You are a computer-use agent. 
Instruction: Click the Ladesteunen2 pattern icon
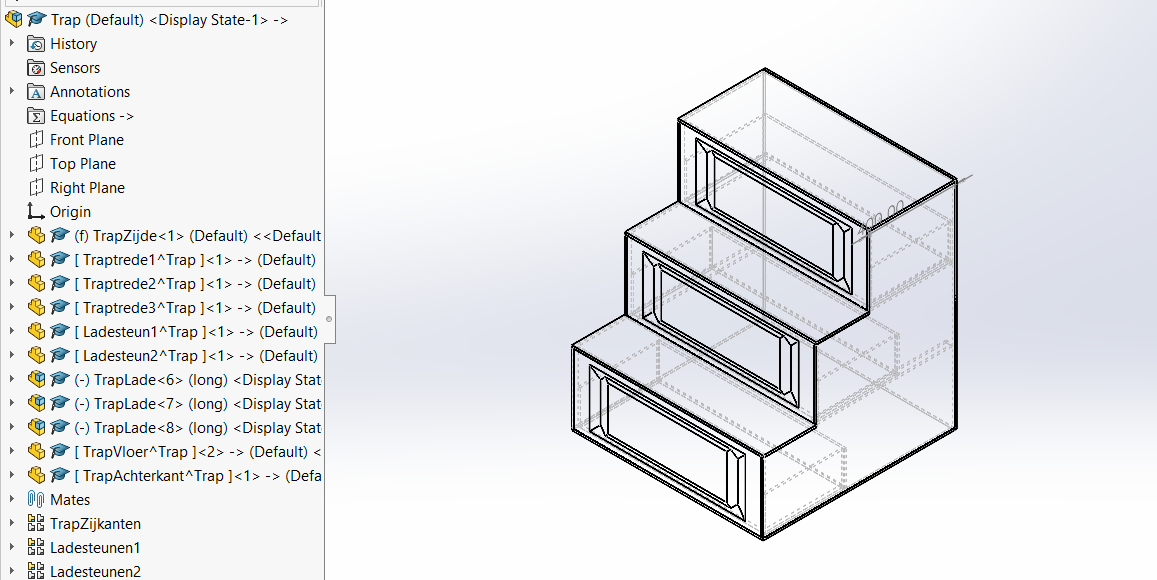(36, 572)
